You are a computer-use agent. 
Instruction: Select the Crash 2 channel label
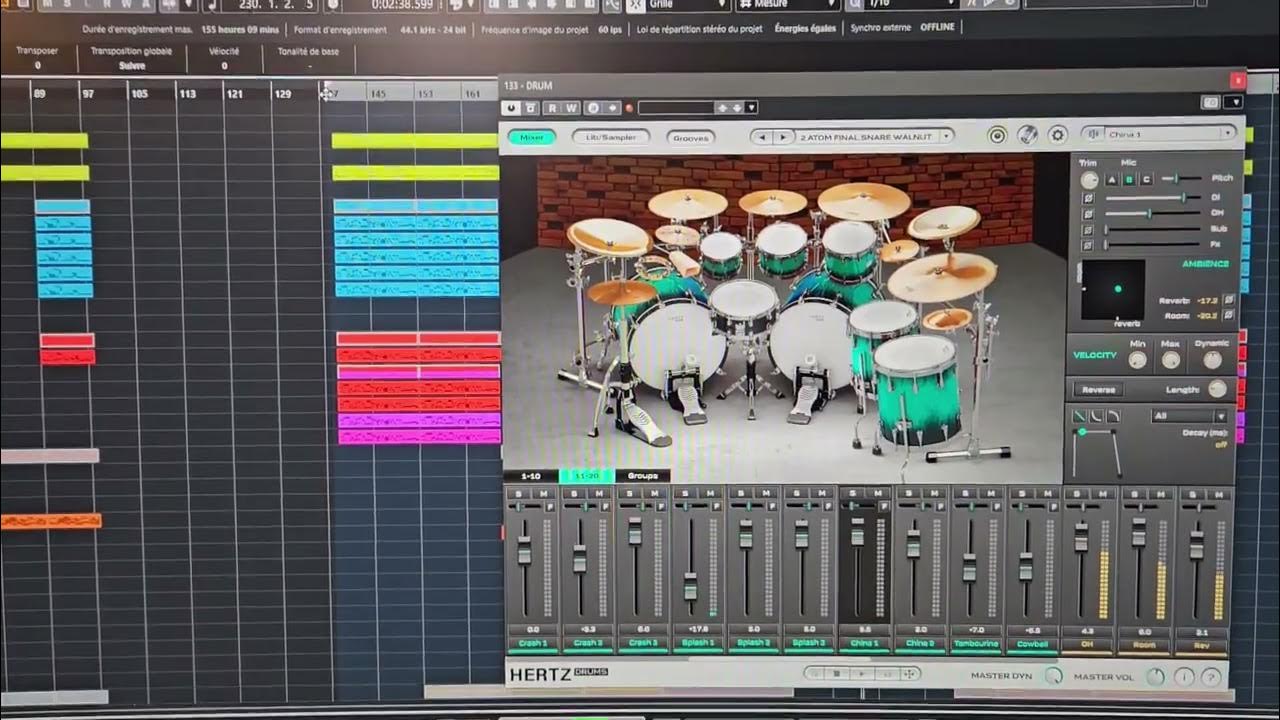point(587,643)
